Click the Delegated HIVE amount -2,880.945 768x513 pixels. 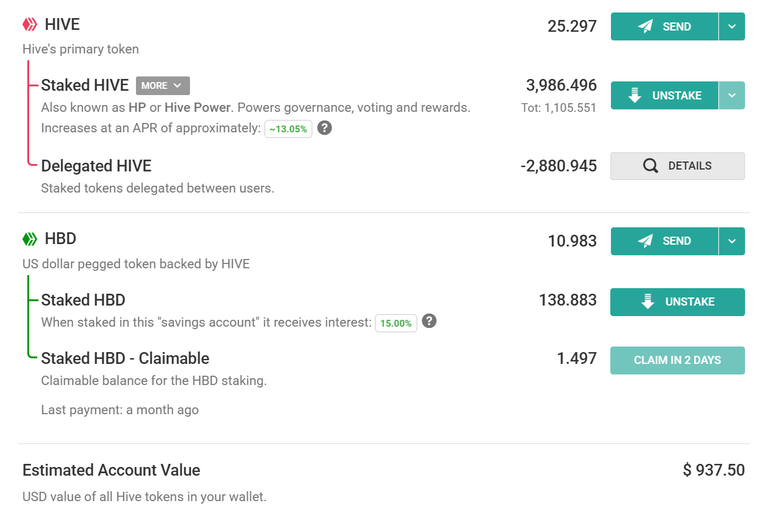pos(558,166)
